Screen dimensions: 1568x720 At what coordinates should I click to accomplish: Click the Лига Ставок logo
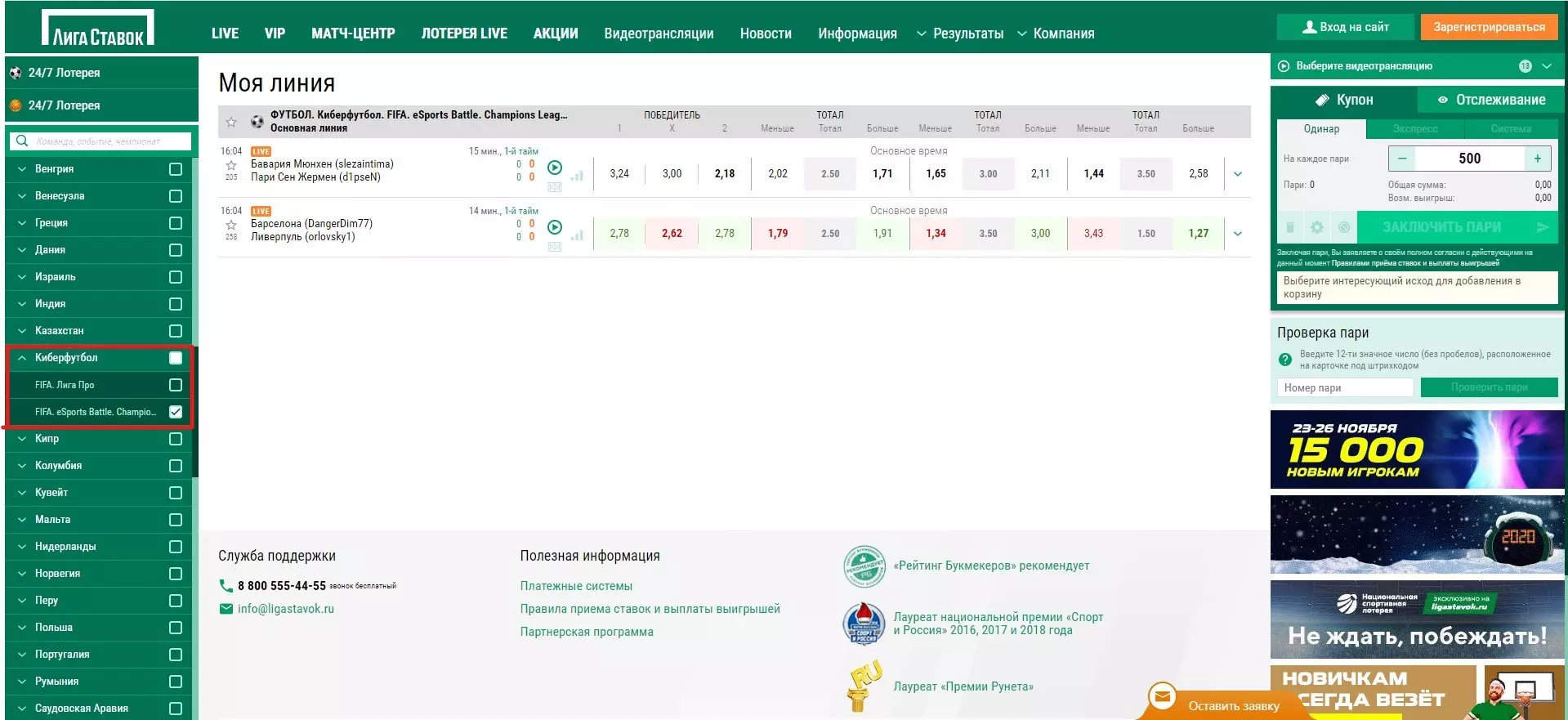point(98,29)
